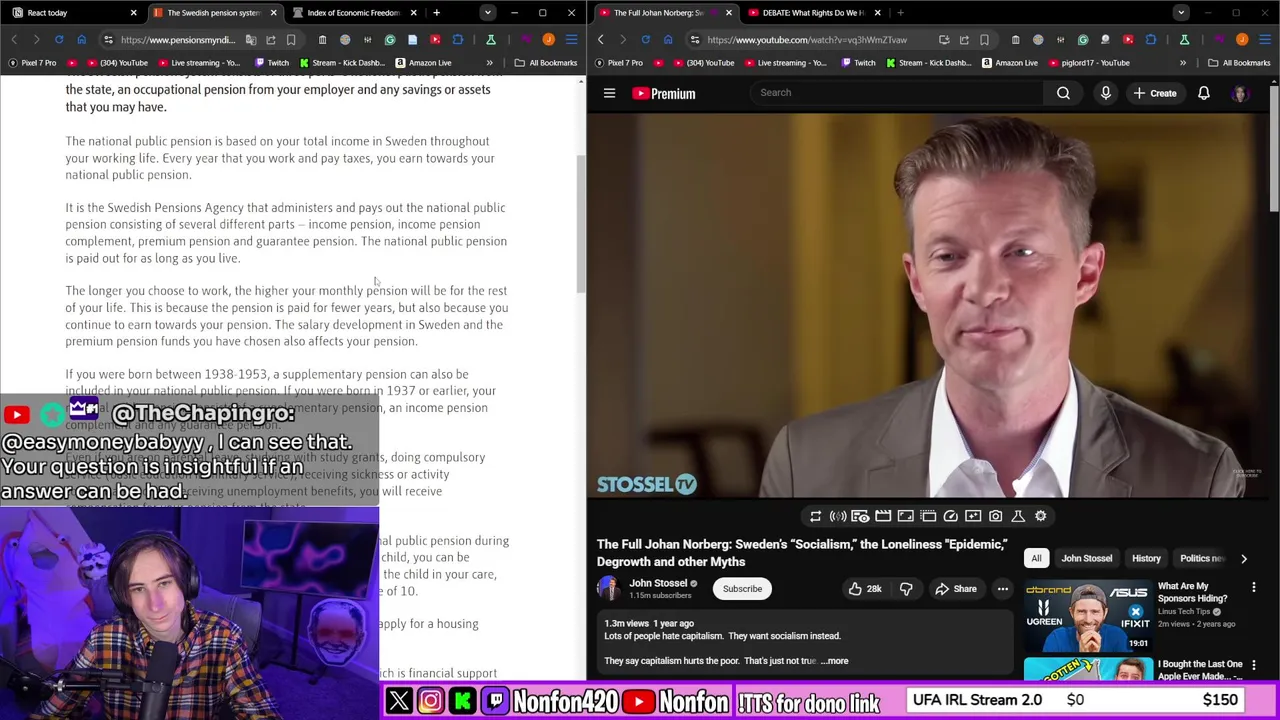Share the Johan Norberg video
Viewport: 1280px width, 720px height.
(x=956, y=589)
